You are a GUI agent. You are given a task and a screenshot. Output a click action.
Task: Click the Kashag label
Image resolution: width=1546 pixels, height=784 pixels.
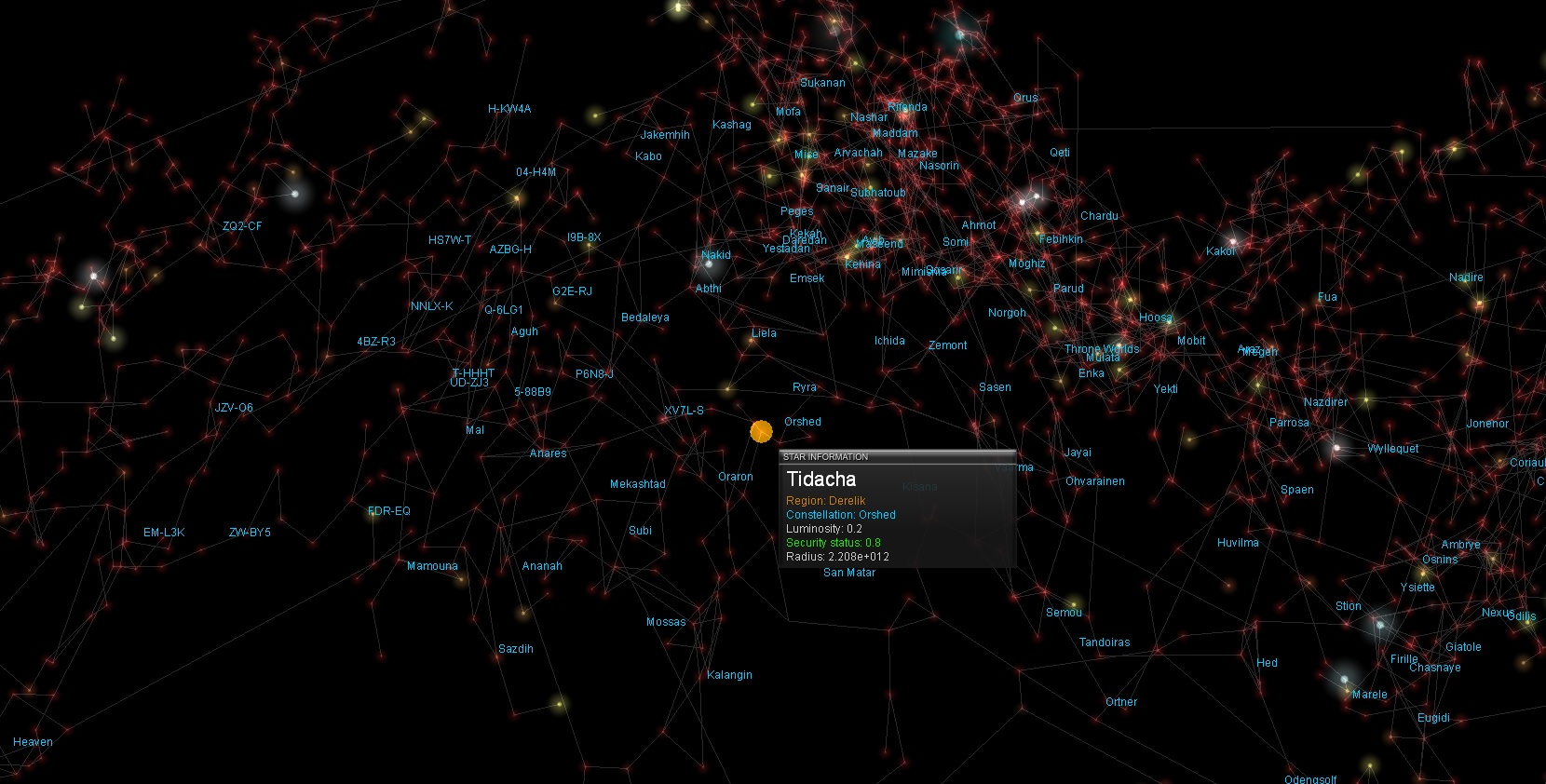coord(732,125)
